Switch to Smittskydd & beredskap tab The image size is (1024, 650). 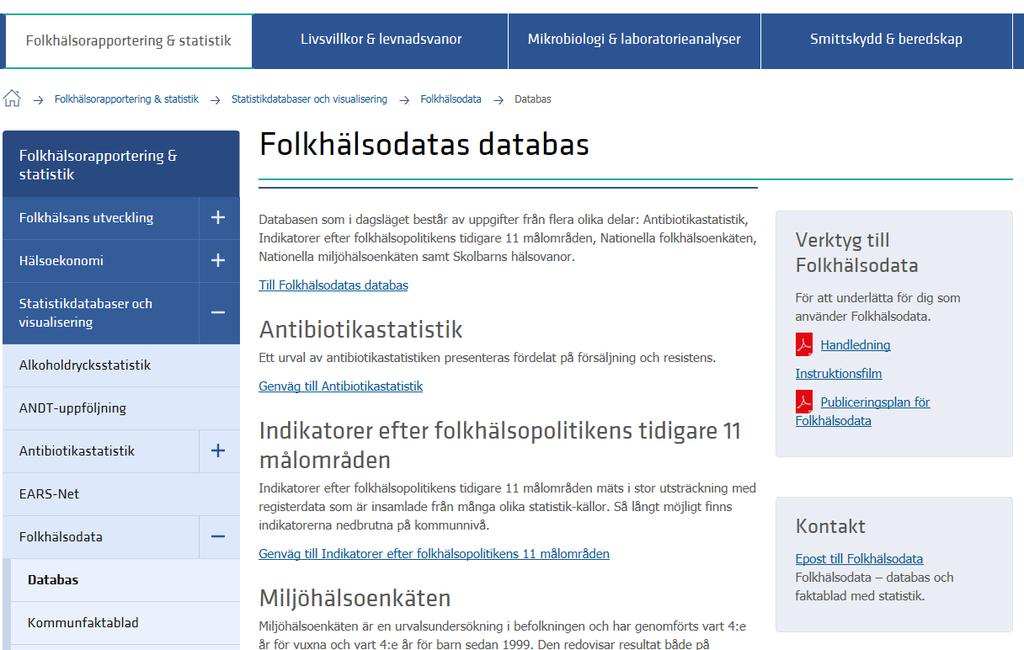point(886,39)
